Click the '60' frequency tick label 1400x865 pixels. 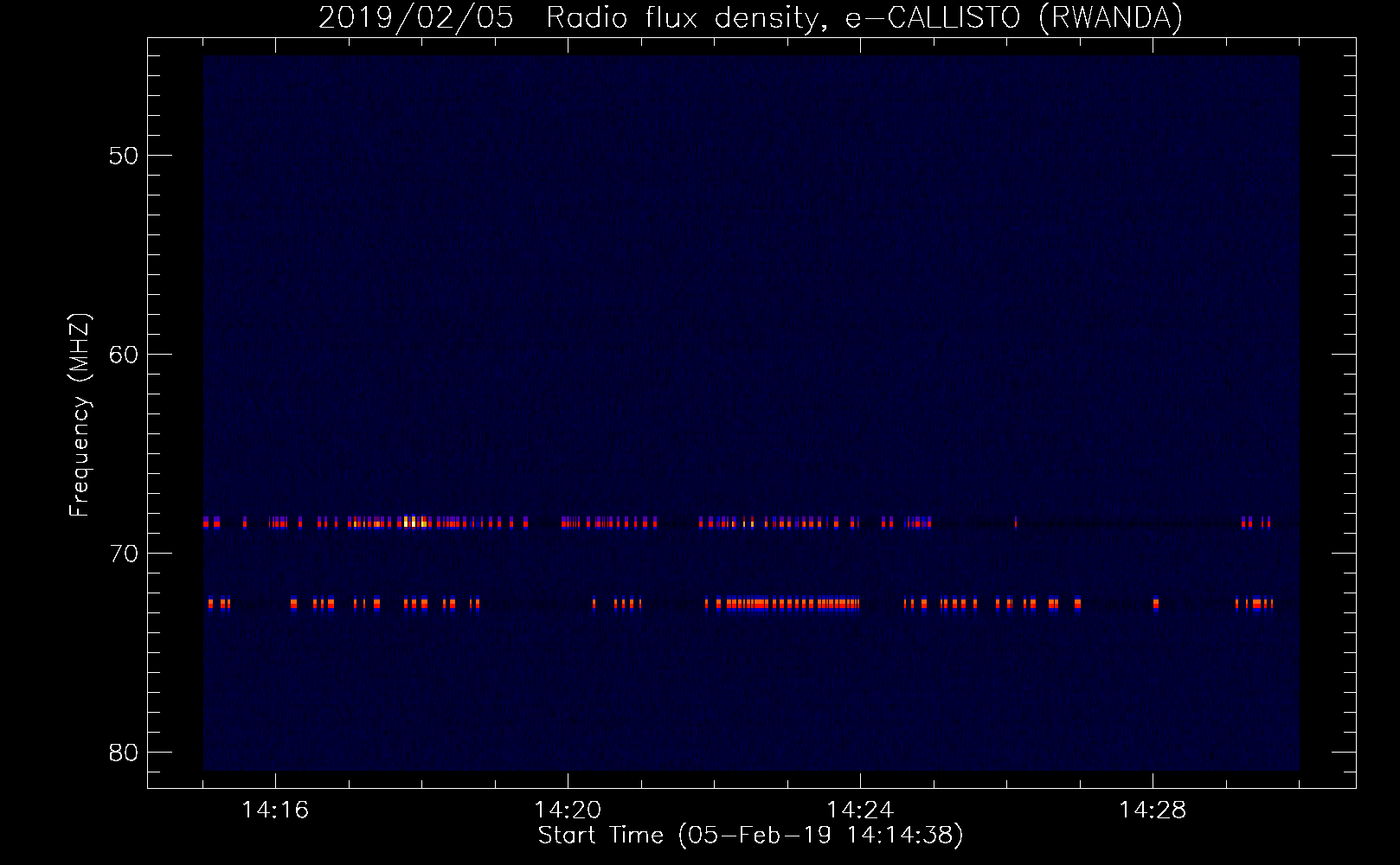point(124,355)
